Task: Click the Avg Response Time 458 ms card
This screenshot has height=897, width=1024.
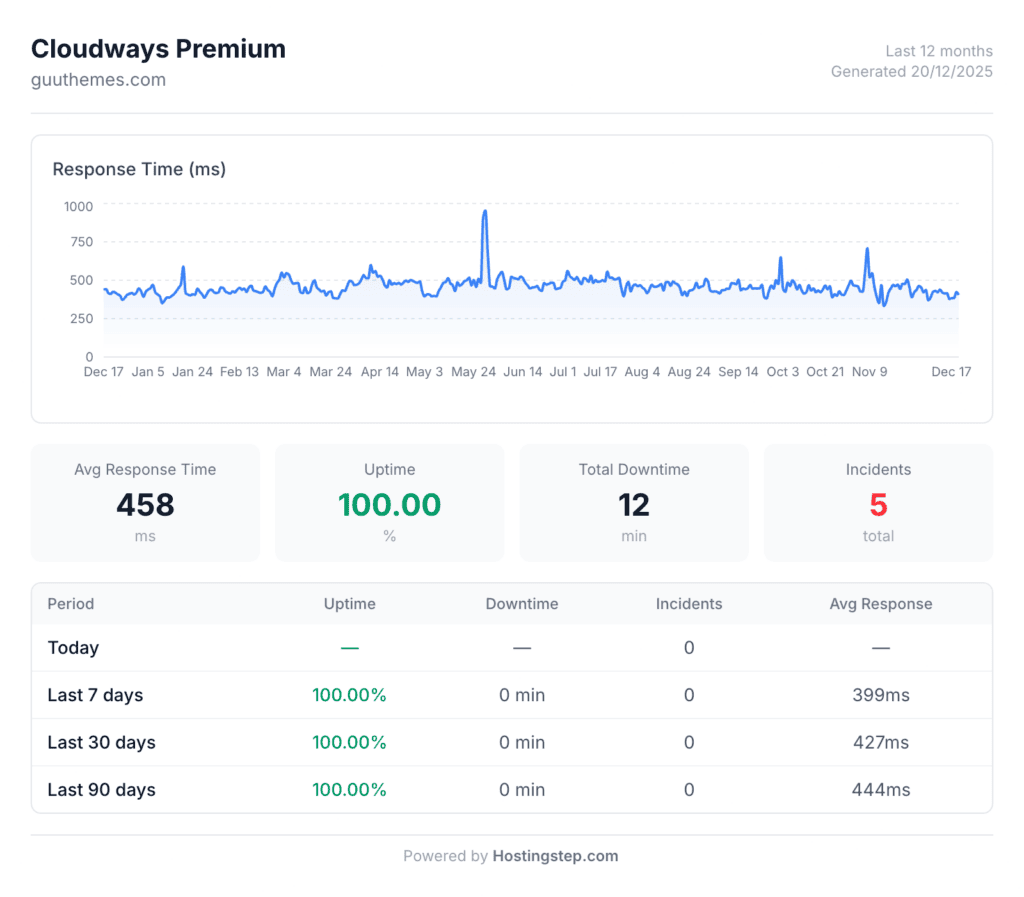Action: click(145, 503)
